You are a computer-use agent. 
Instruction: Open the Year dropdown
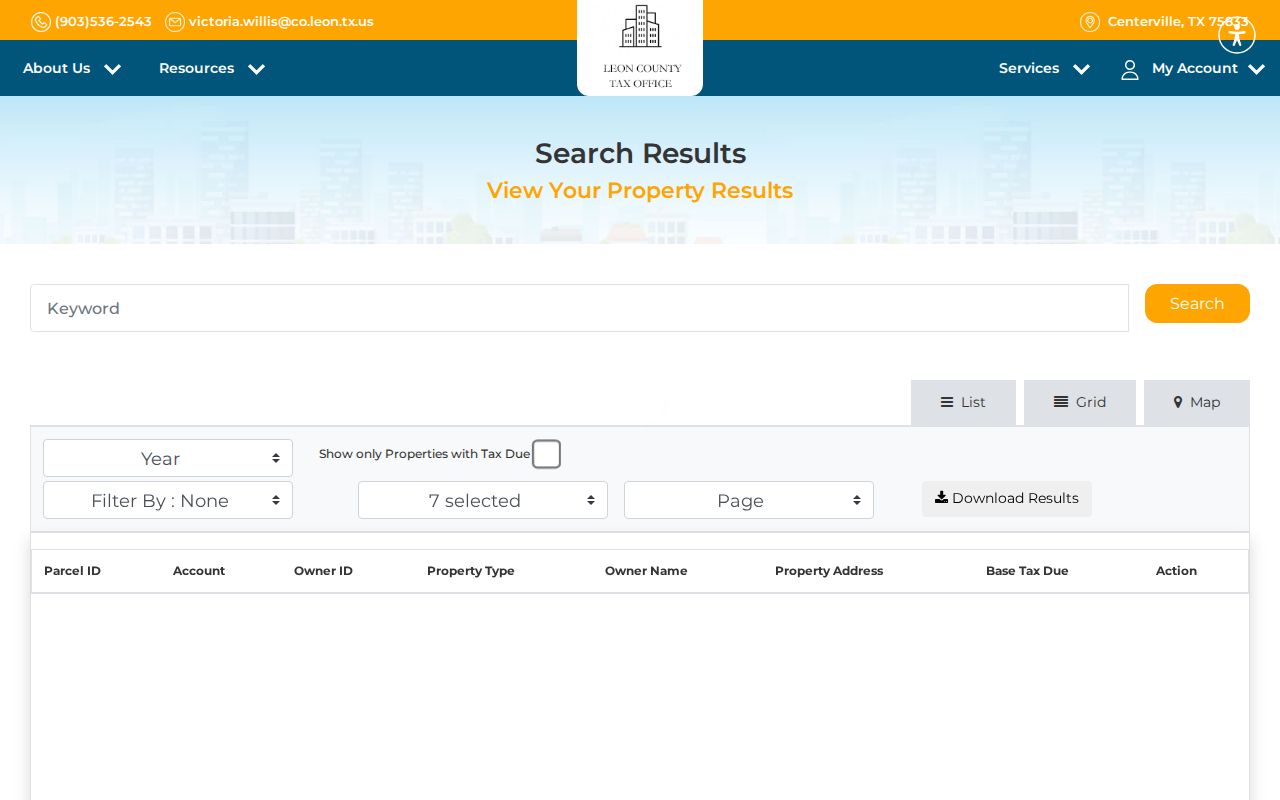(x=168, y=458)
